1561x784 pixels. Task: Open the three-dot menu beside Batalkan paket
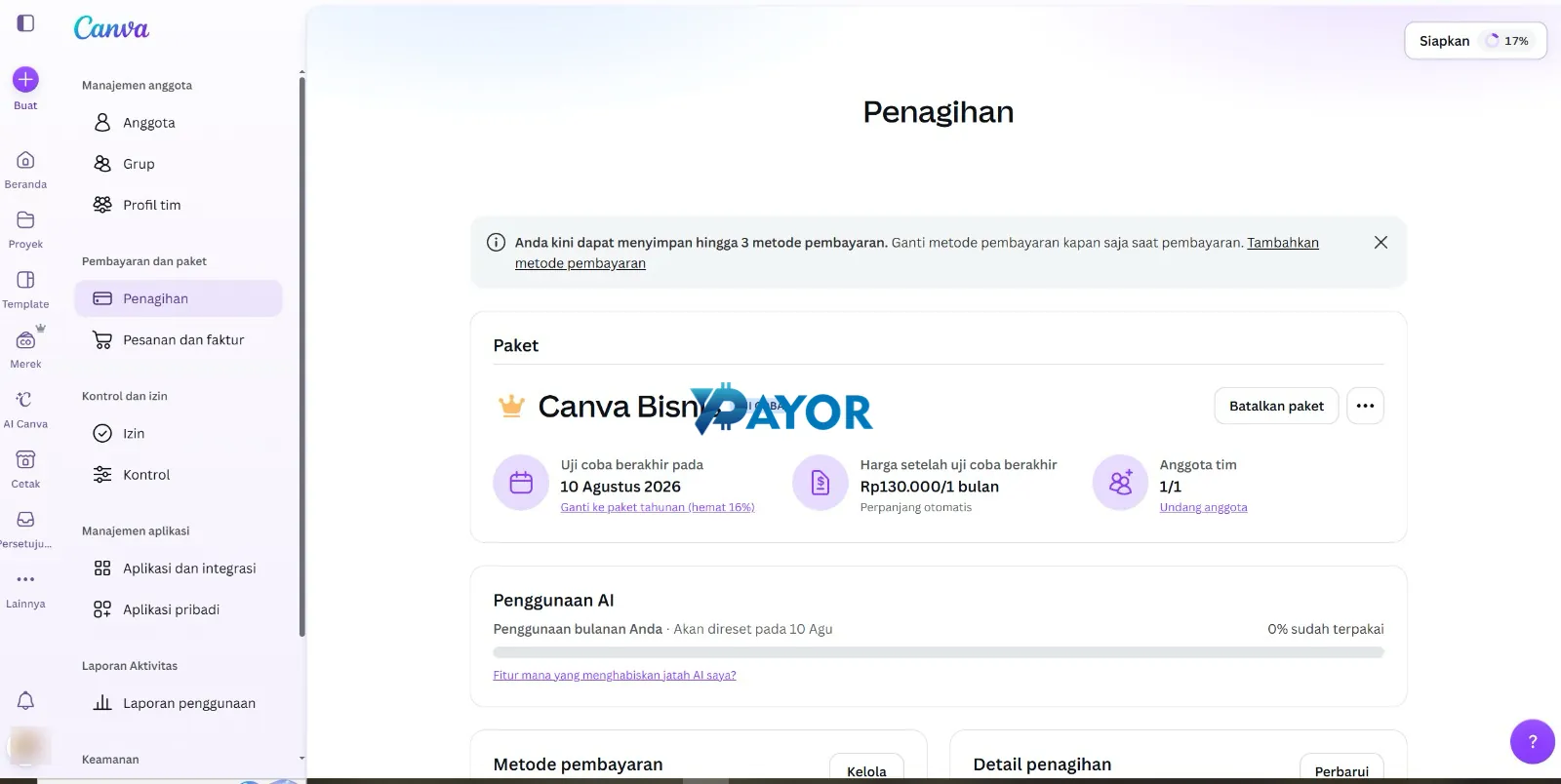click(x=1365, y=406)
